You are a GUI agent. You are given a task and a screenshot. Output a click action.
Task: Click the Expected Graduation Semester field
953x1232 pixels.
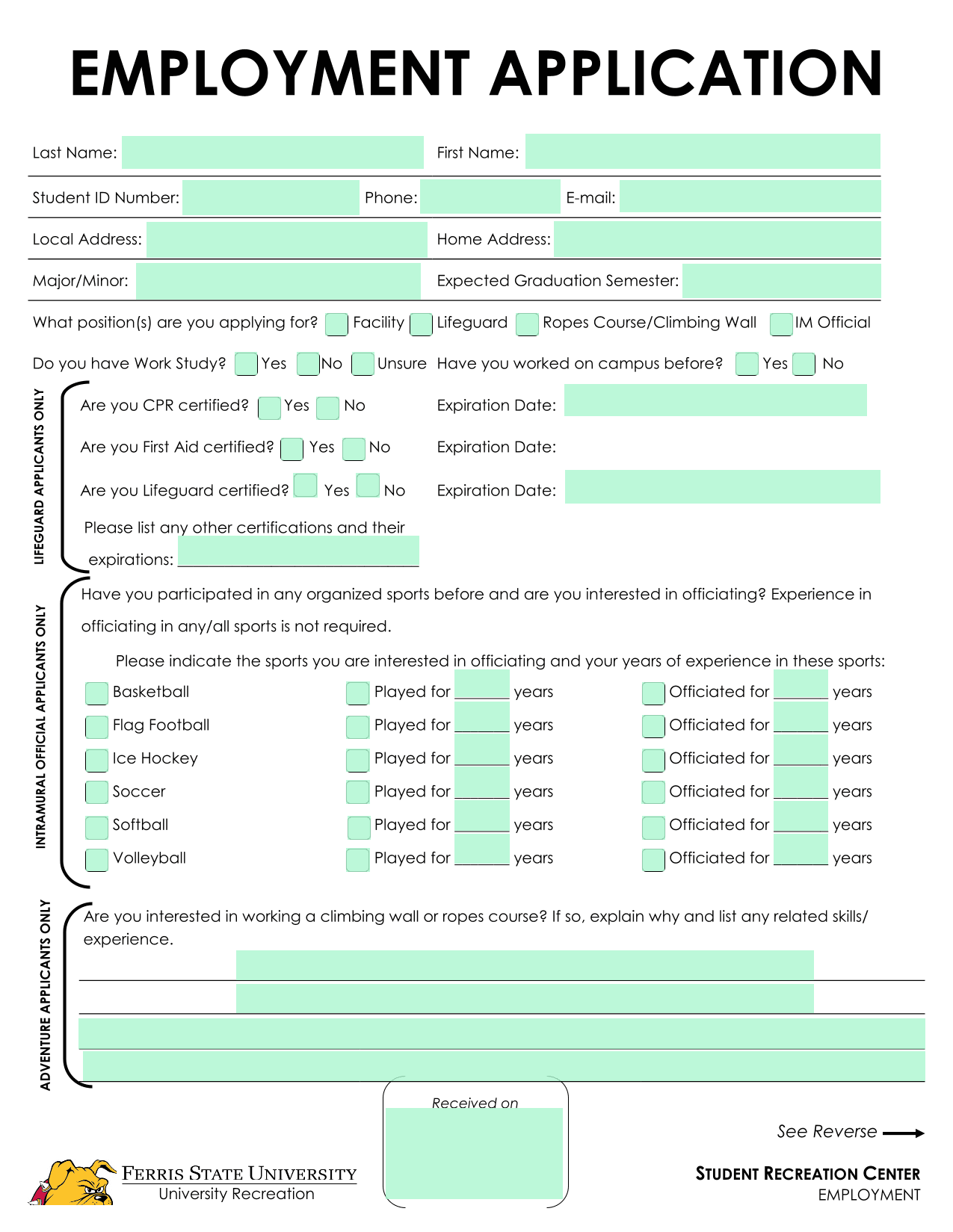[781, 281]
